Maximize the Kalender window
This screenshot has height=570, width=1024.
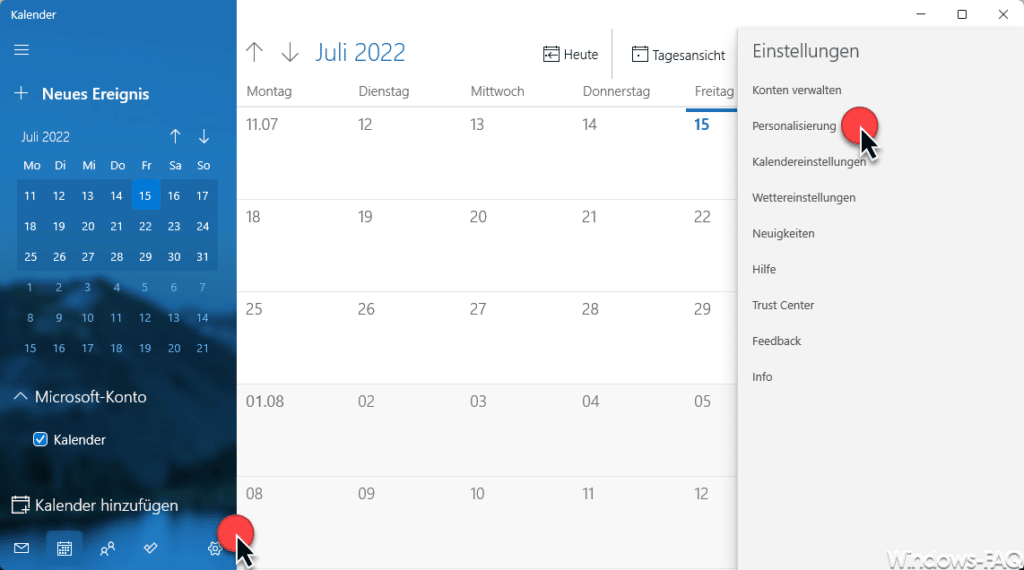tap(962, 14)
